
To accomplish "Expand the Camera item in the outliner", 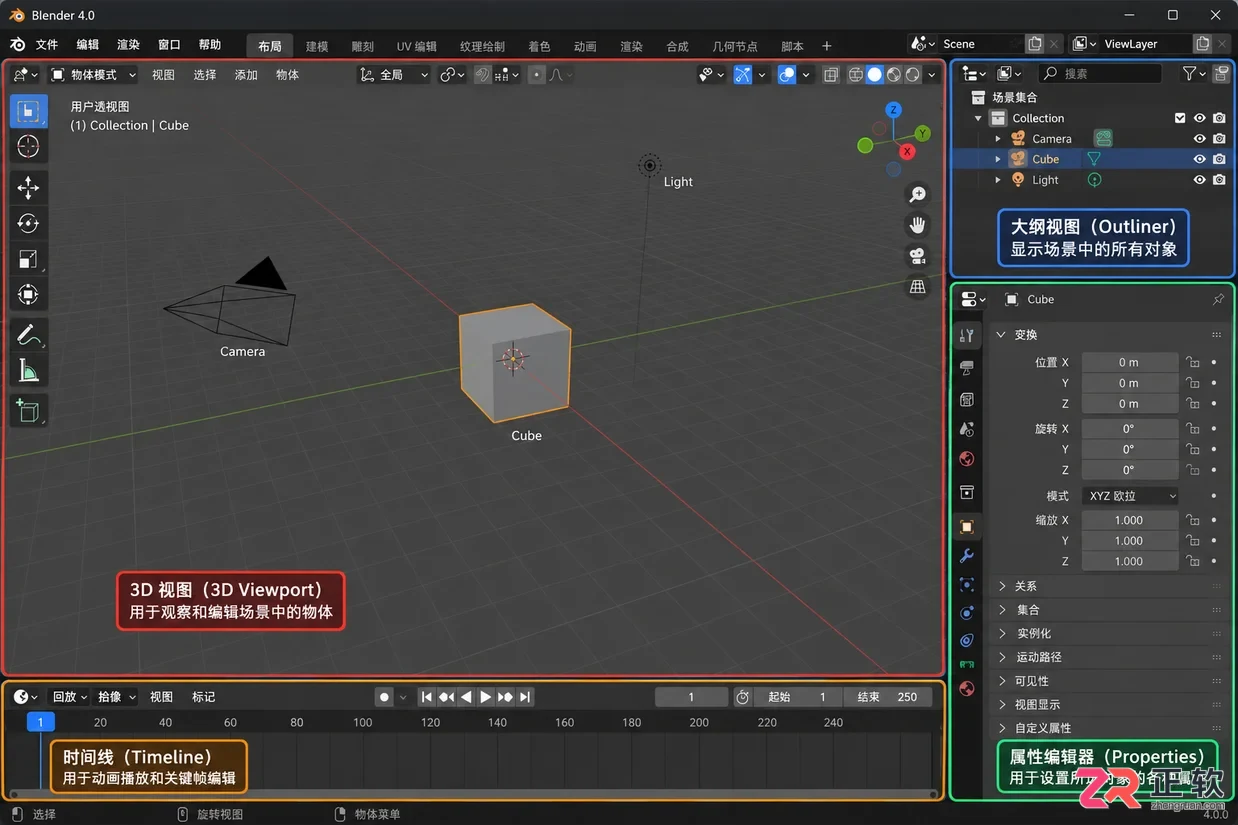I will click(x=997, y=139).
